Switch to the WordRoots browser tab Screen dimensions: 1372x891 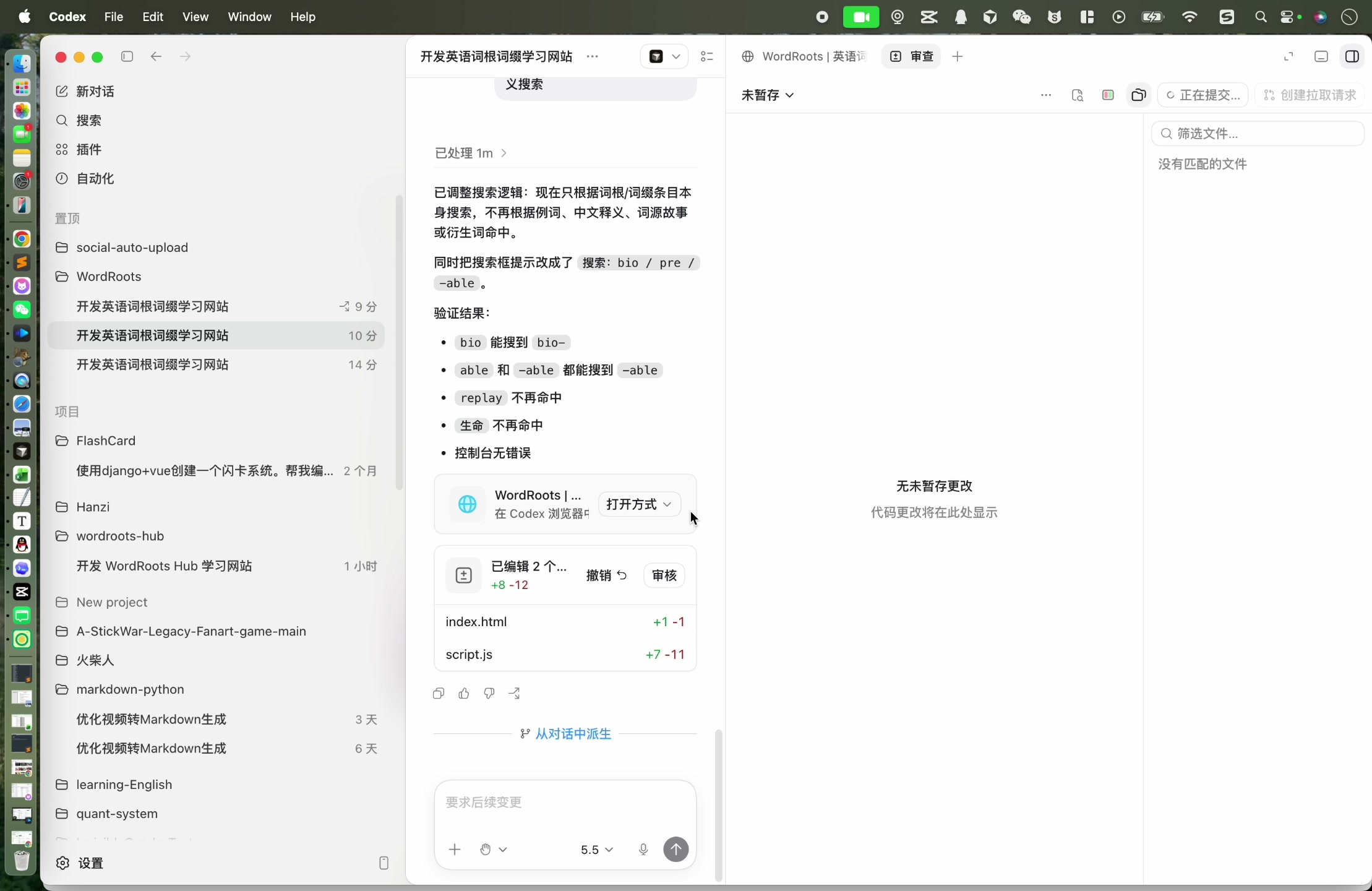tap(804, 56)
